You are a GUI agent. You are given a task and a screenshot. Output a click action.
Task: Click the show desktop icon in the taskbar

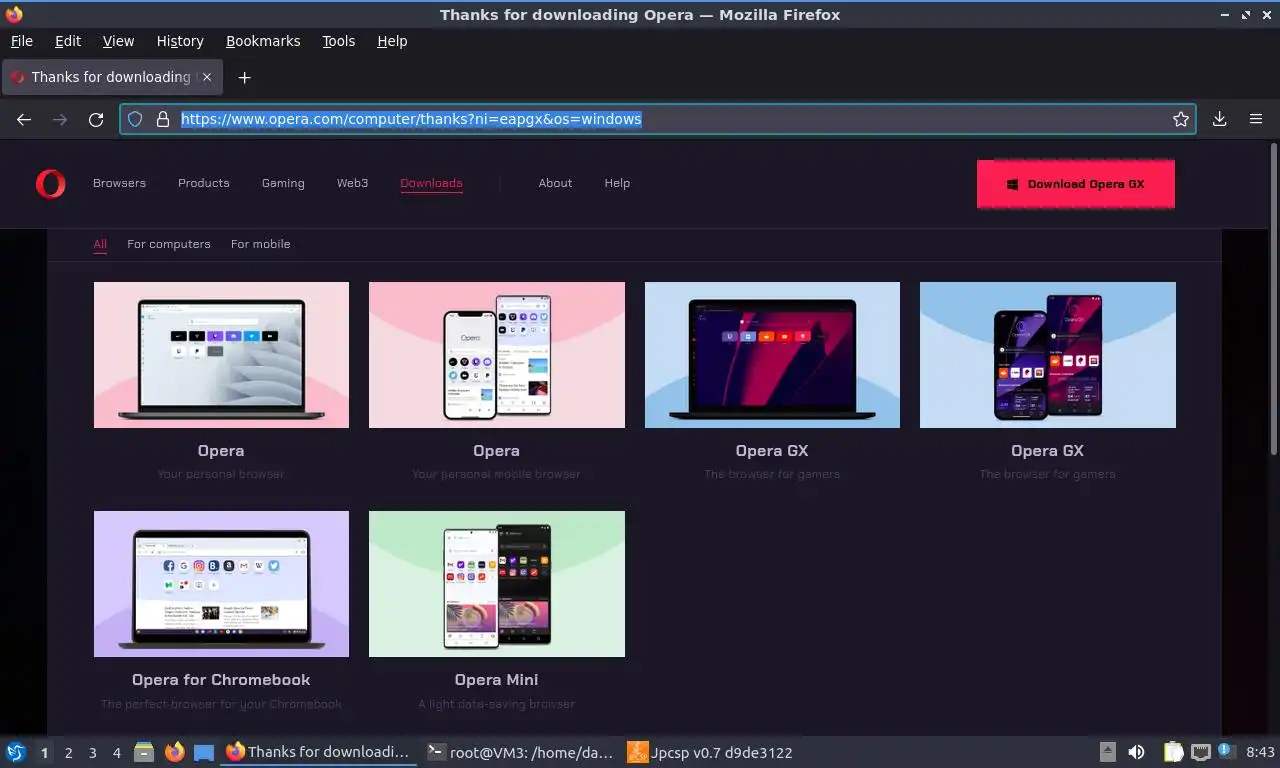point(204,752)
